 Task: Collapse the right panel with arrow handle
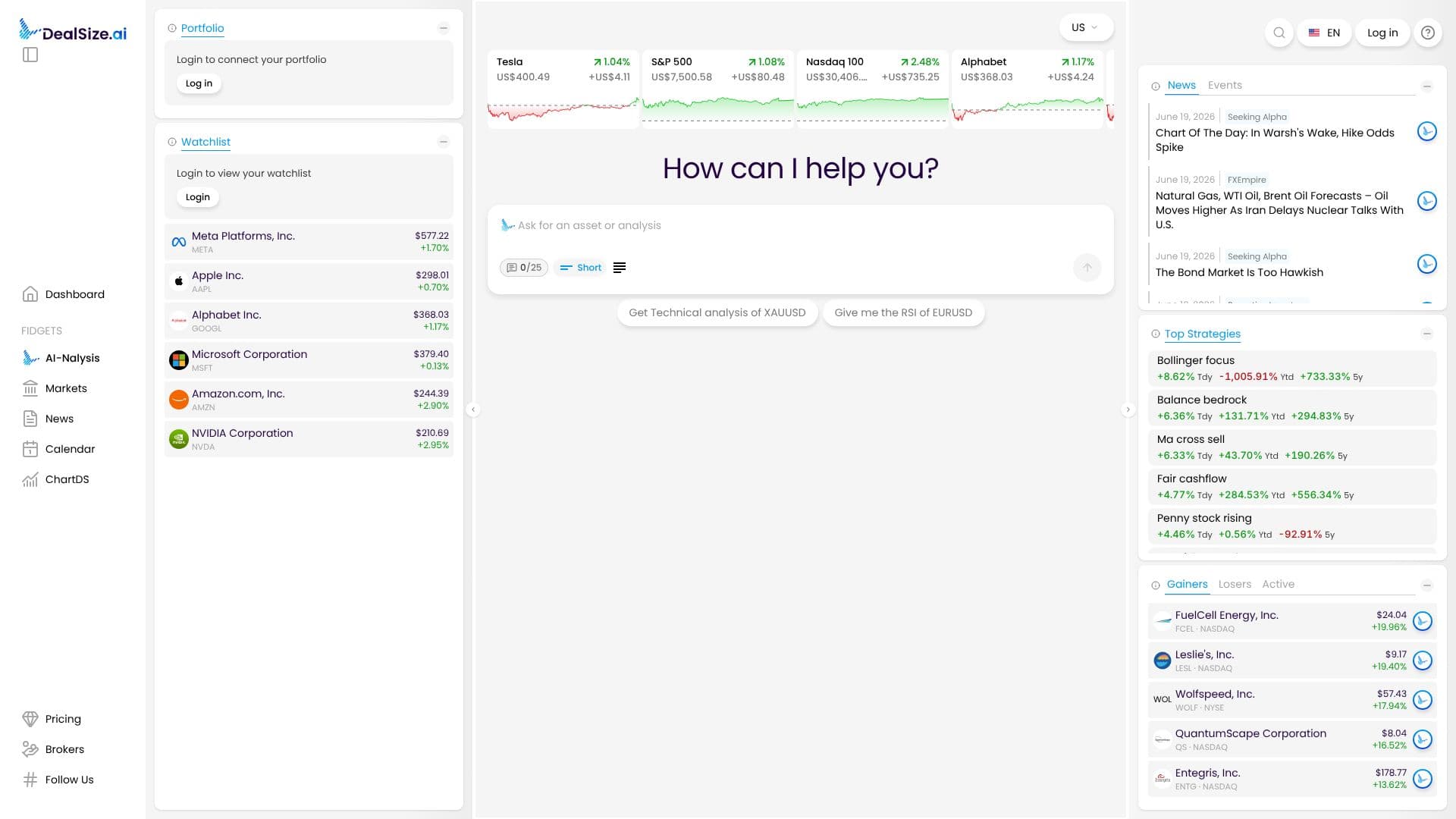[x=1128, y=409]
